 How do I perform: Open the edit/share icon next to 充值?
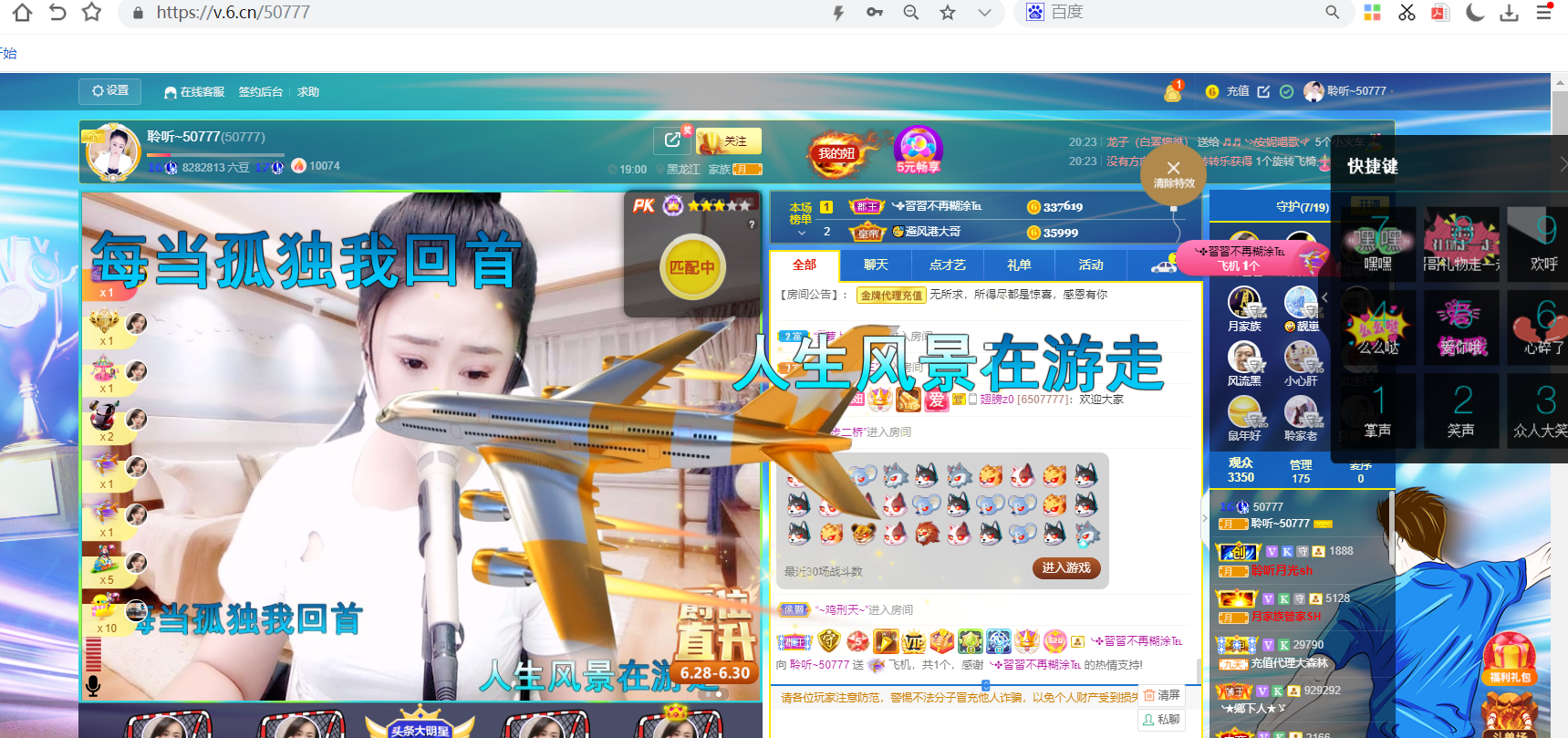click(1263, 91)
